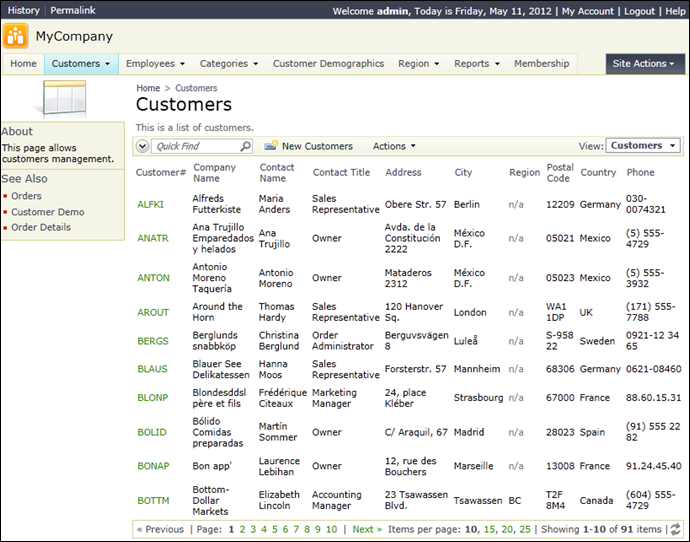Click the round arrow icon beside Quick Find
The image size is (690, 542).
142,146
